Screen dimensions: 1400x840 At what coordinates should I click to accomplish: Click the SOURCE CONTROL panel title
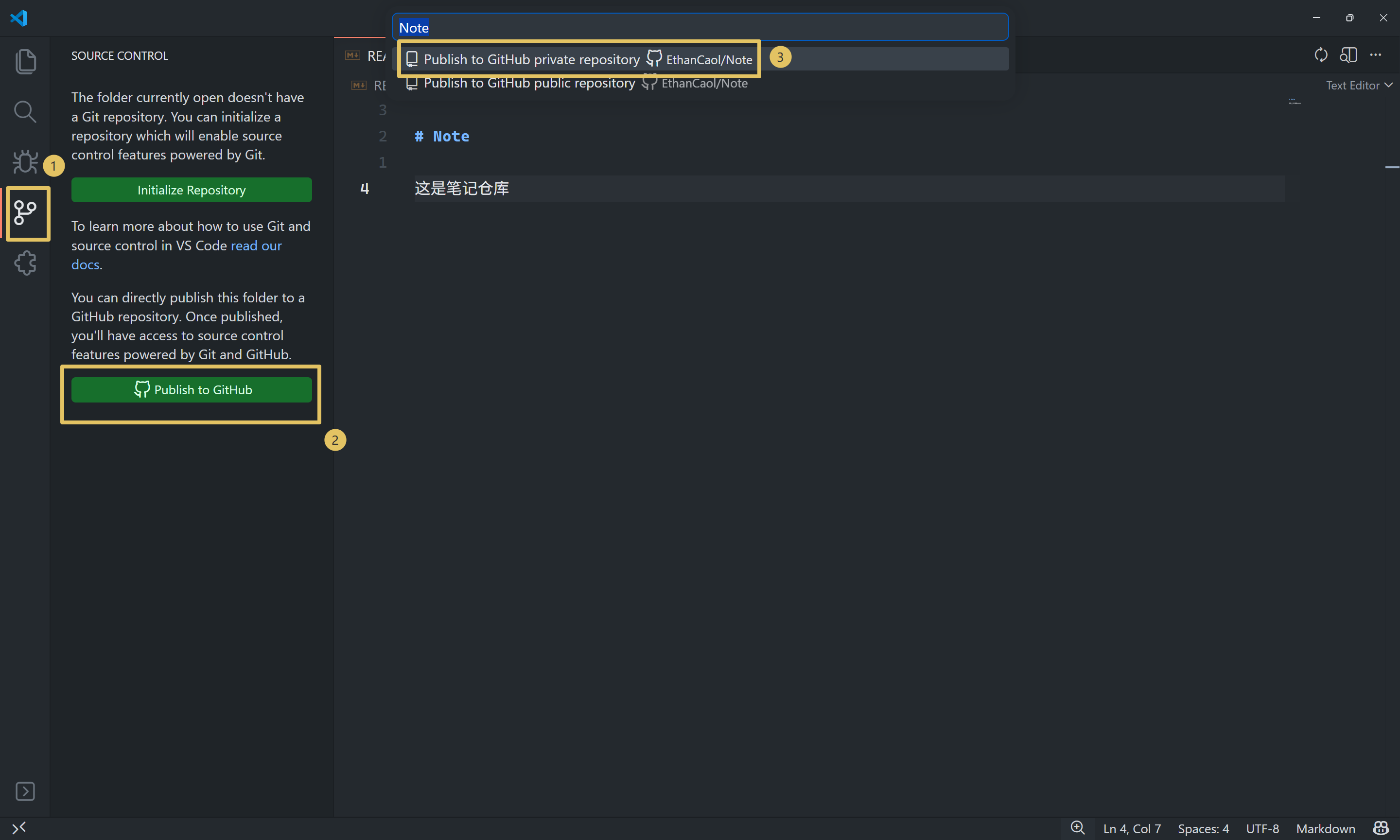click(120, 55)
